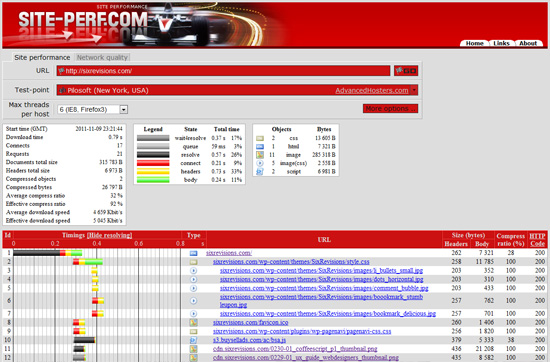Select the Site performance tab
Screen dimensions: 550x362
(42, 57)
